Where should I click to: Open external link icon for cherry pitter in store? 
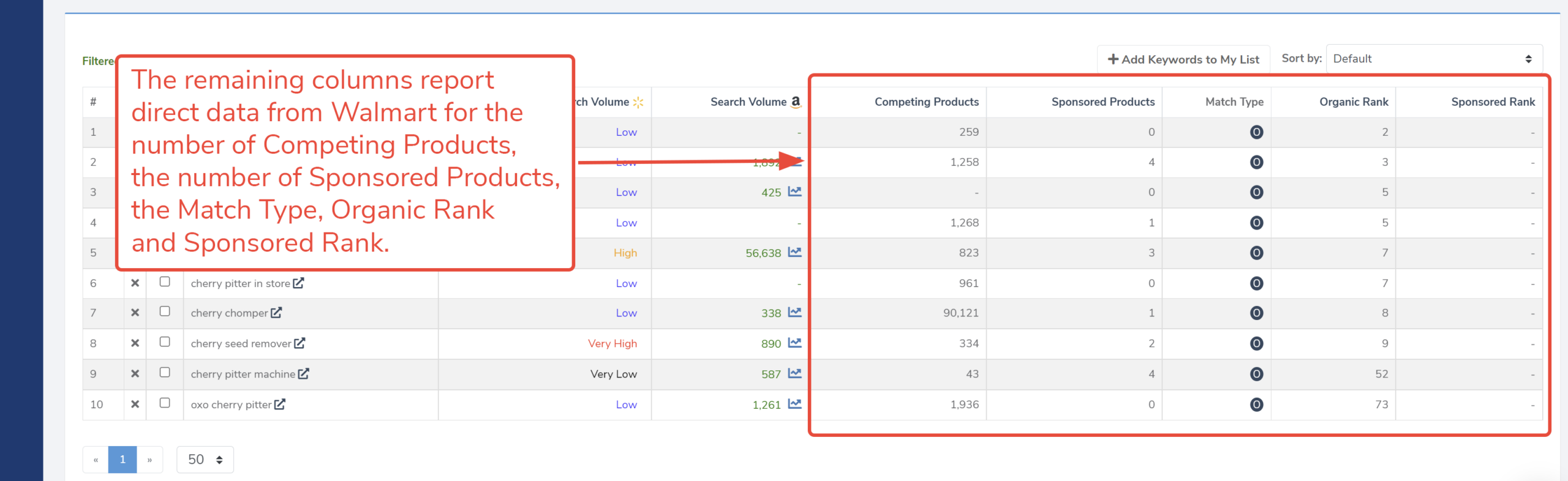[x=298, y=283]
